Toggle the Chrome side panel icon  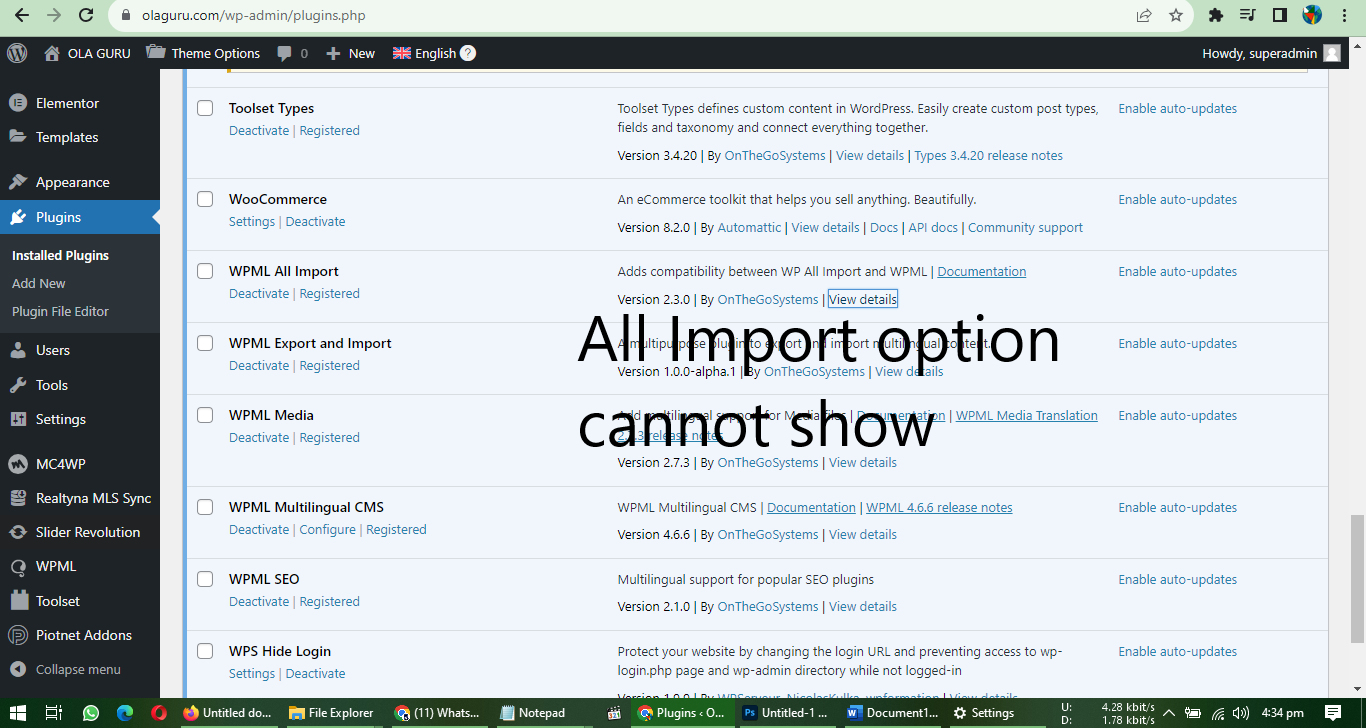coord(1279,15)
